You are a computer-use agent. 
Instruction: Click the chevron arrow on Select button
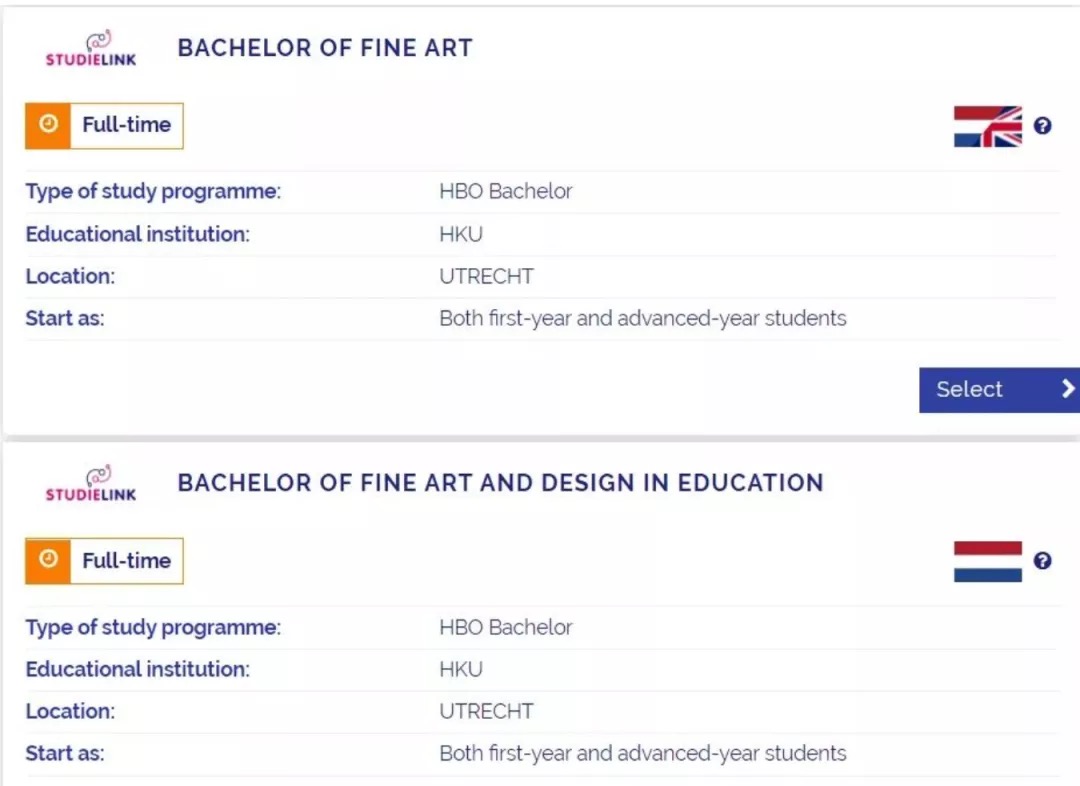click(x=1068, y=389)
